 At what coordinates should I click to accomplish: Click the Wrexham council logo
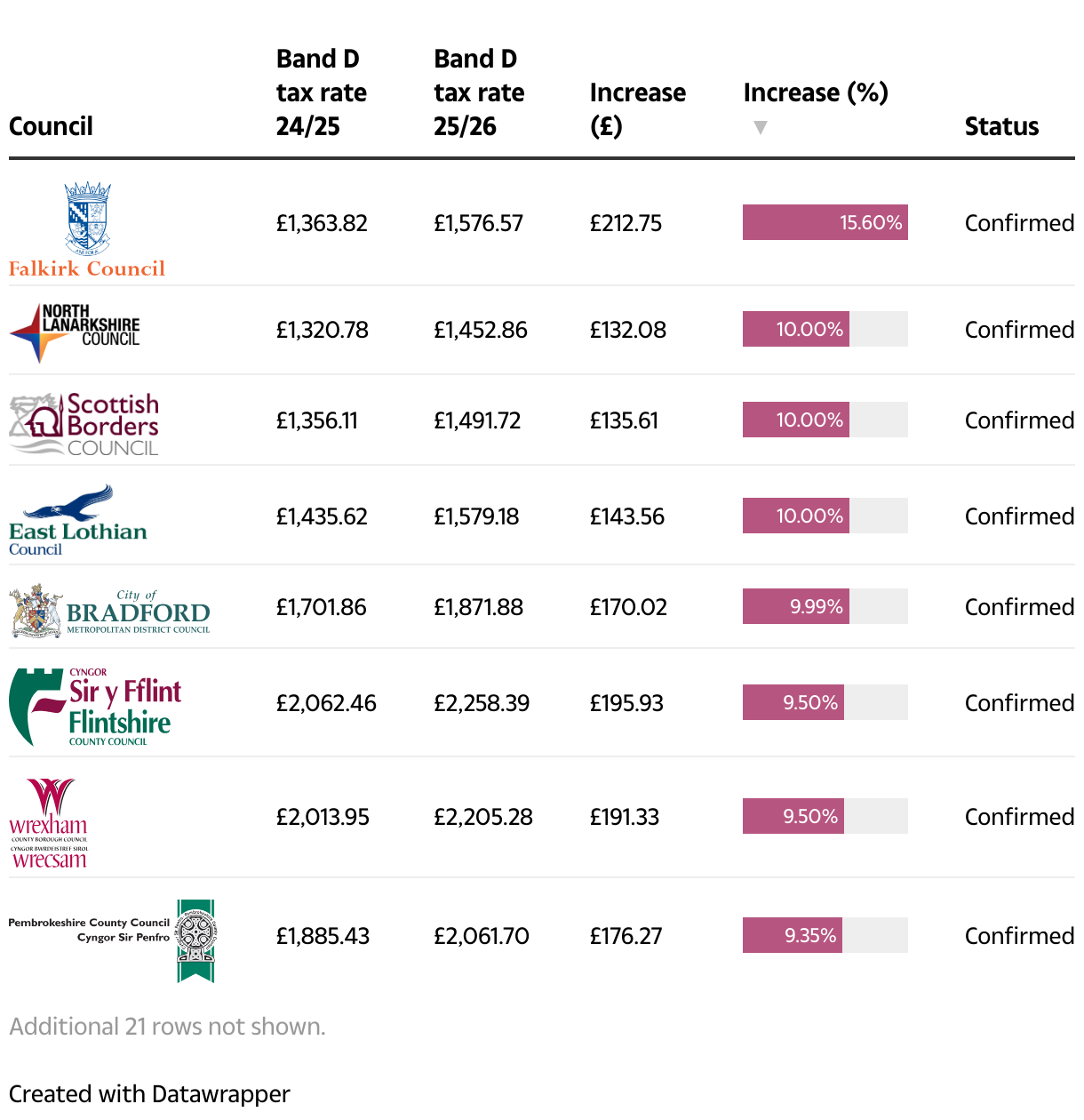coord(50,821)
